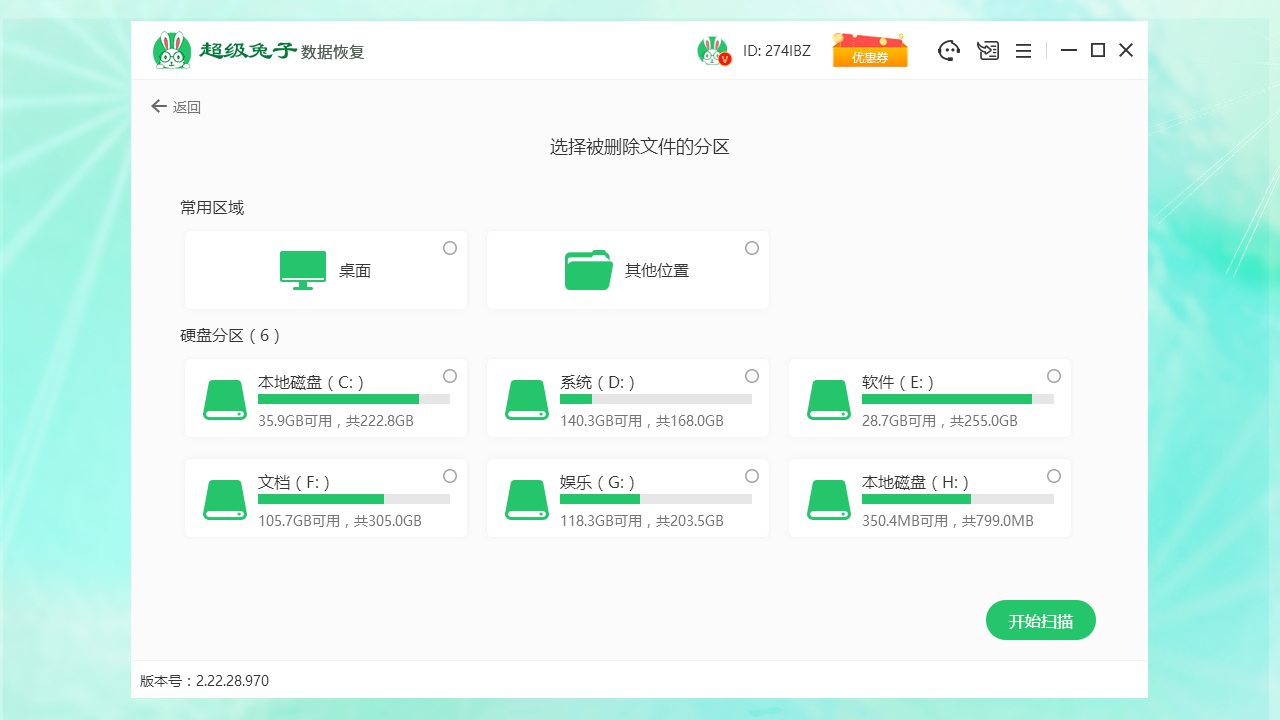Select the 软件 (E:) radio button
The width and height of the screenshot is (1280, 720).
click(x=1054, y=376)
